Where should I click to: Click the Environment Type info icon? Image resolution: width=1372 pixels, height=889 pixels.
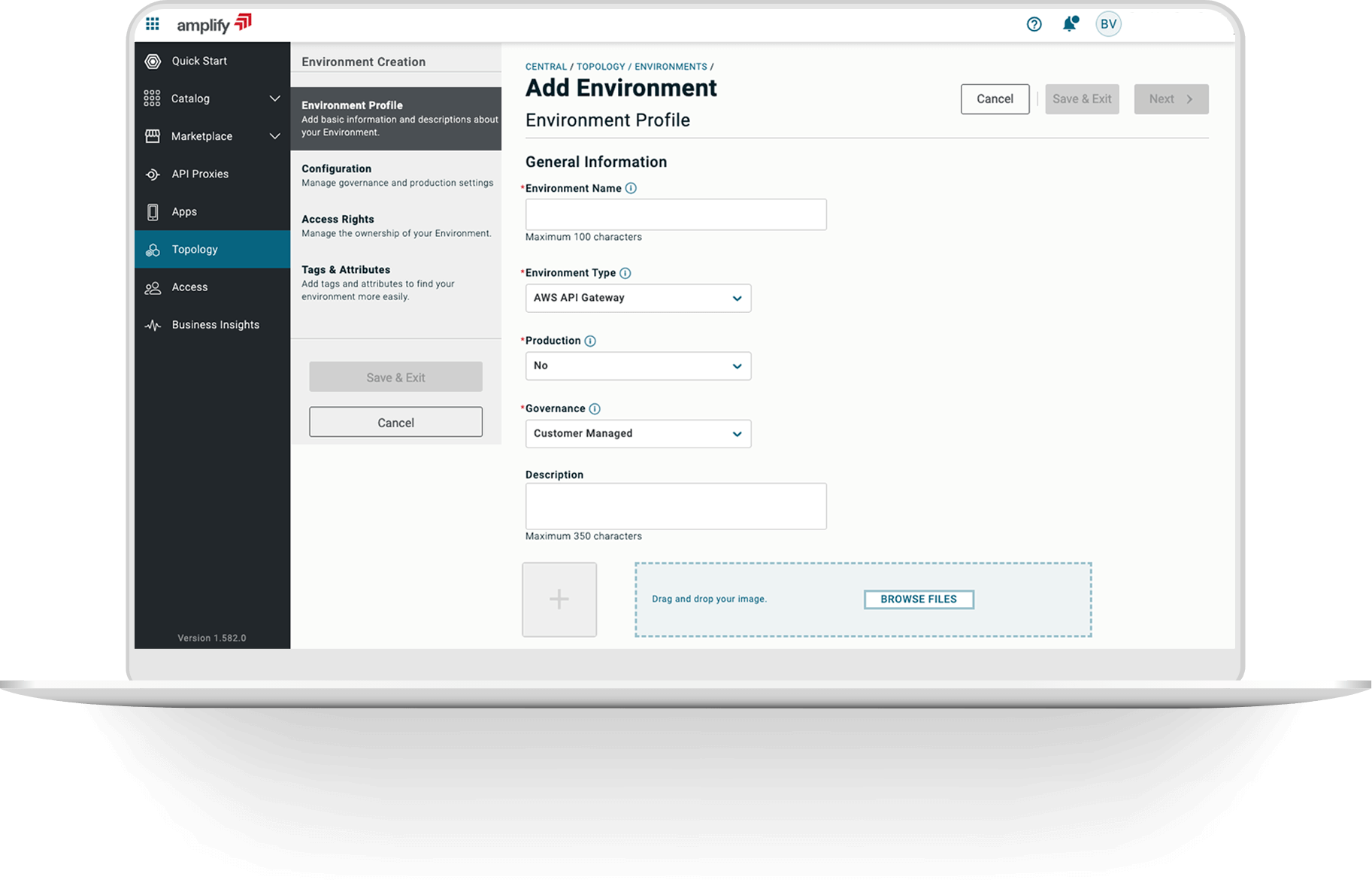point(625,273)
